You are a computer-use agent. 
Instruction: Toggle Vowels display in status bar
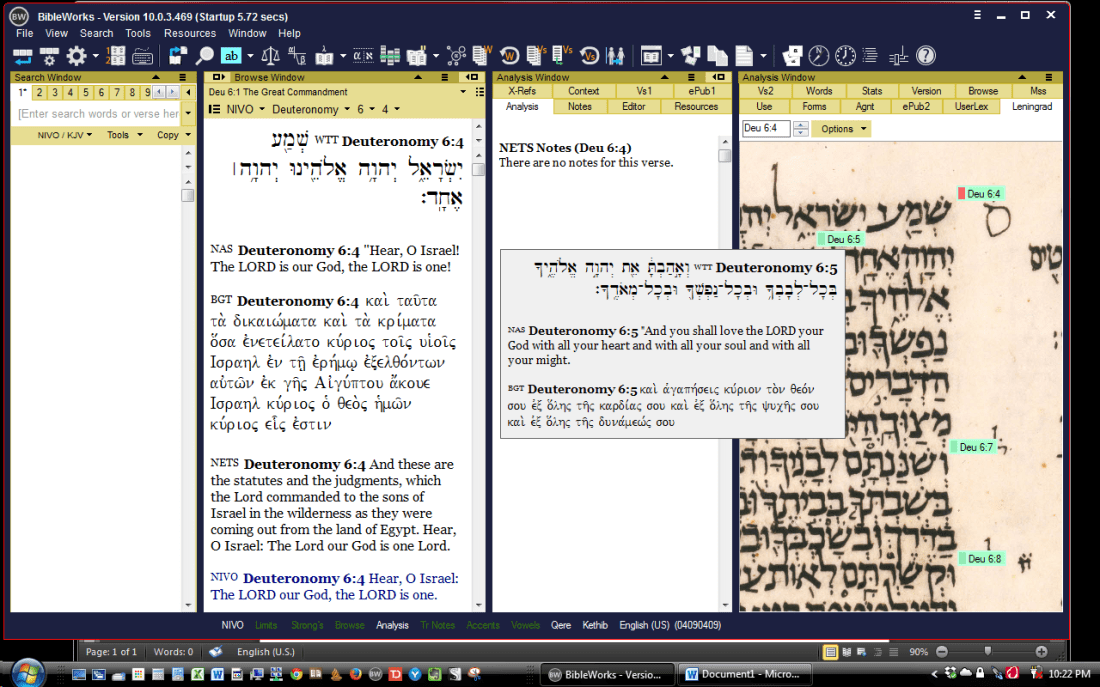525,624
